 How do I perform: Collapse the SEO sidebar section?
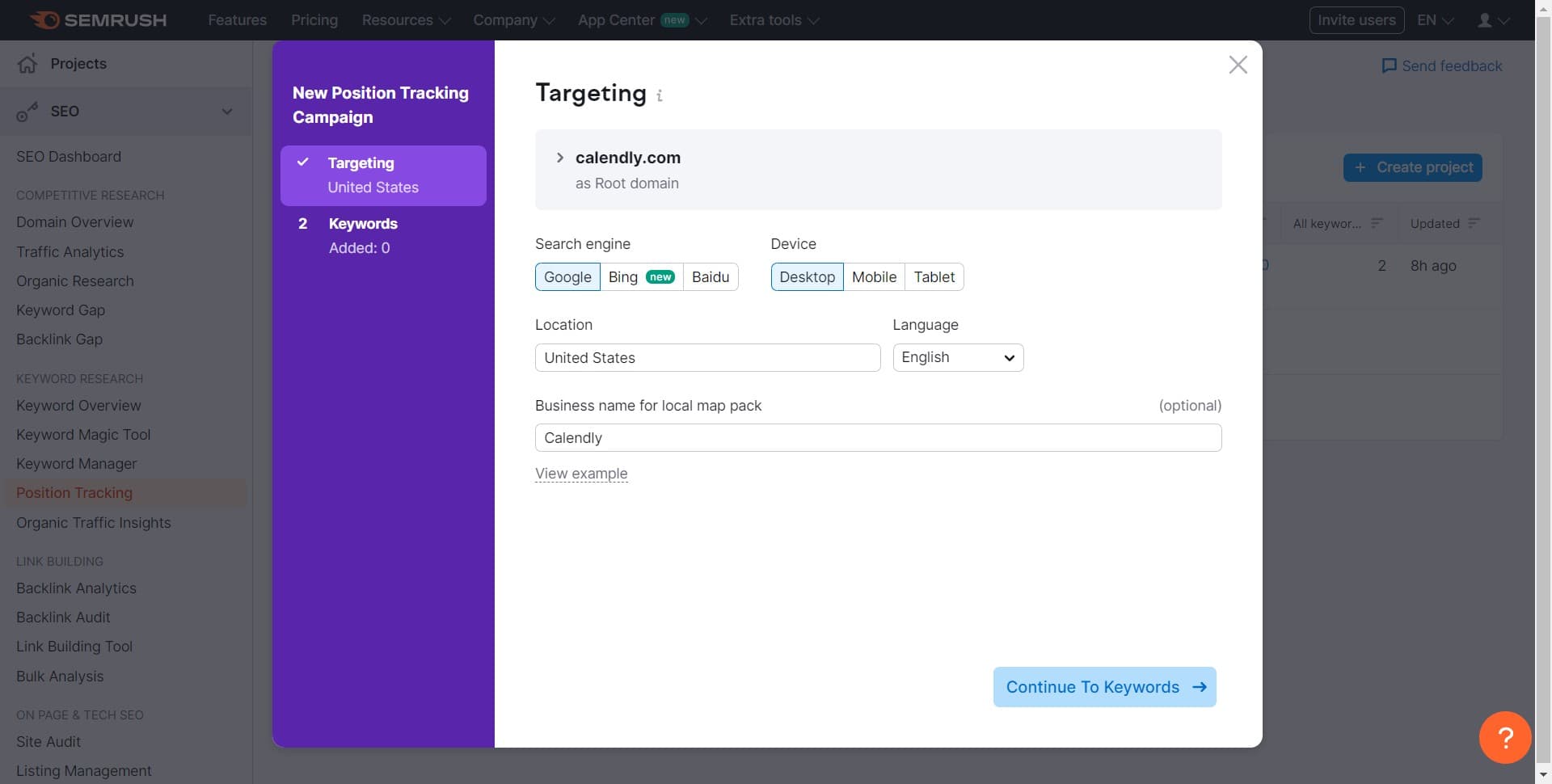[x=227, y=111]
